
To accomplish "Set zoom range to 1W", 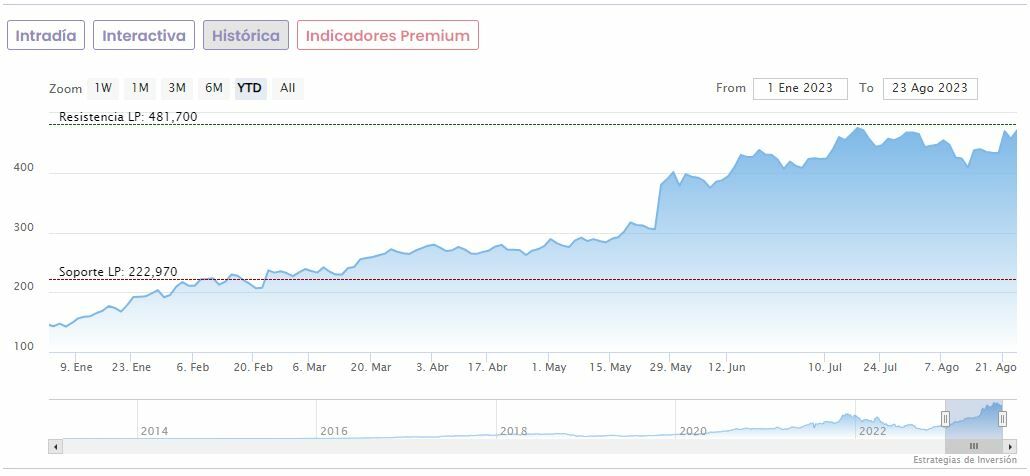I will pyautogui.click(x=103, y=88).
